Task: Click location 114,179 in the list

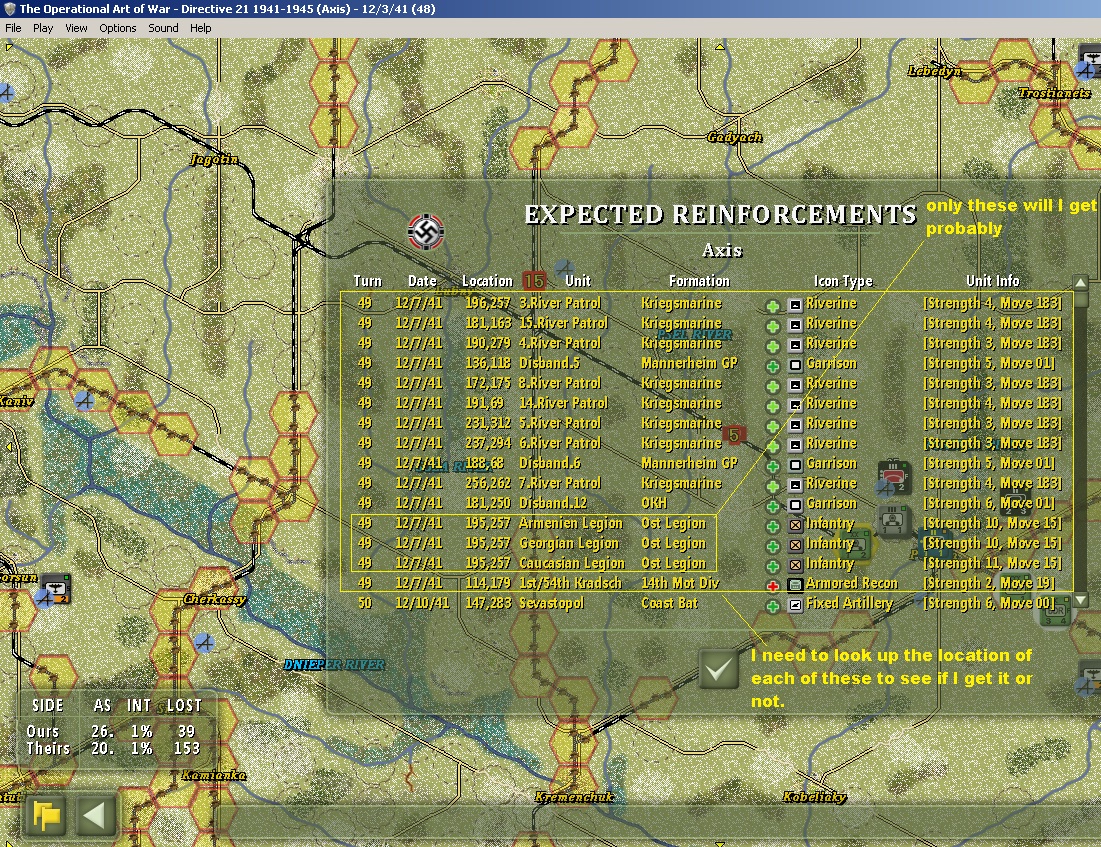Action: click(487, 583)
